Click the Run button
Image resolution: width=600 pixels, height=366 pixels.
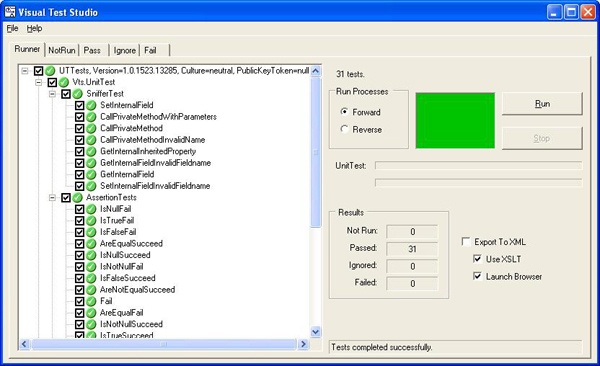point(542,104)
